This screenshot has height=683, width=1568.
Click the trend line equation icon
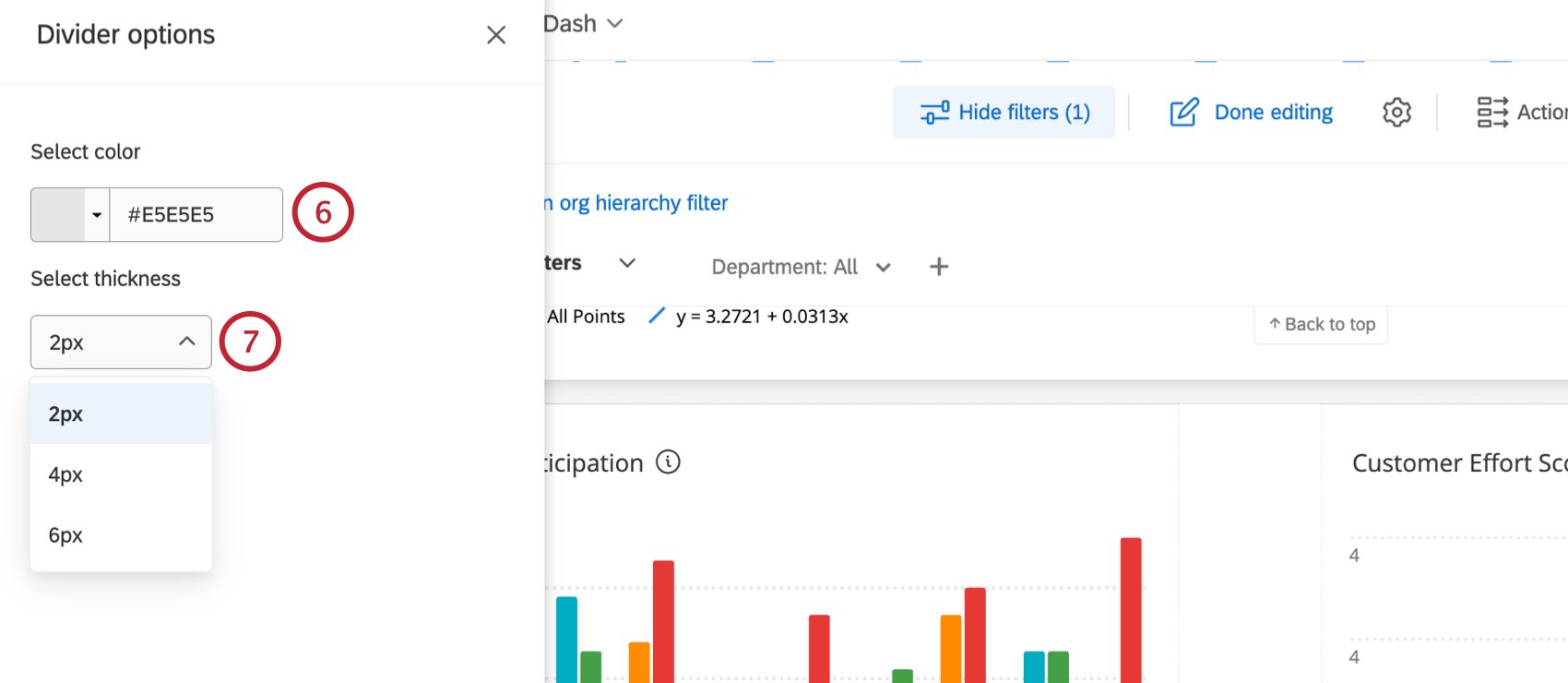tap(657, 316)
